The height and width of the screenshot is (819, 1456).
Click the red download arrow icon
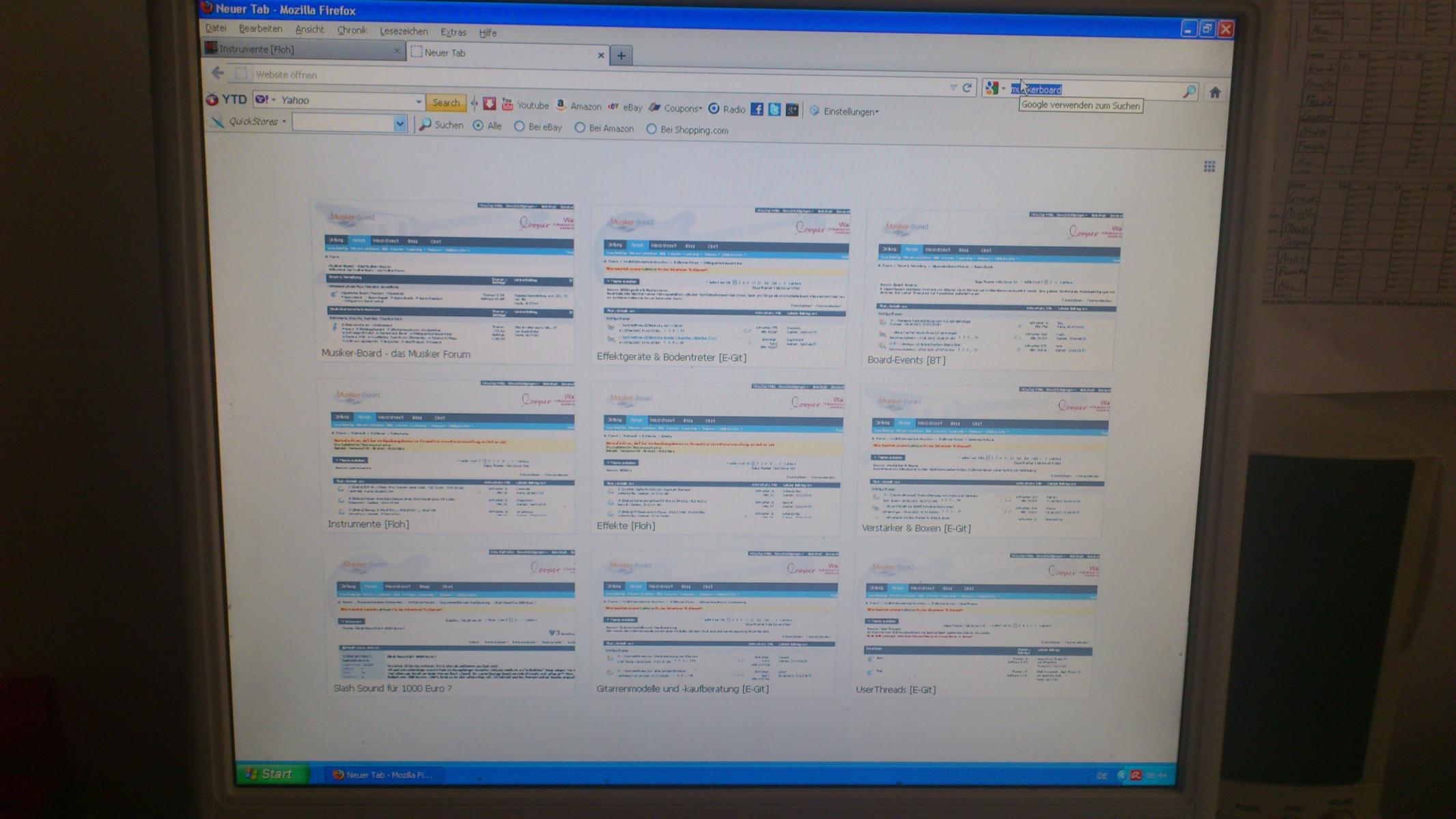point(489,104)
